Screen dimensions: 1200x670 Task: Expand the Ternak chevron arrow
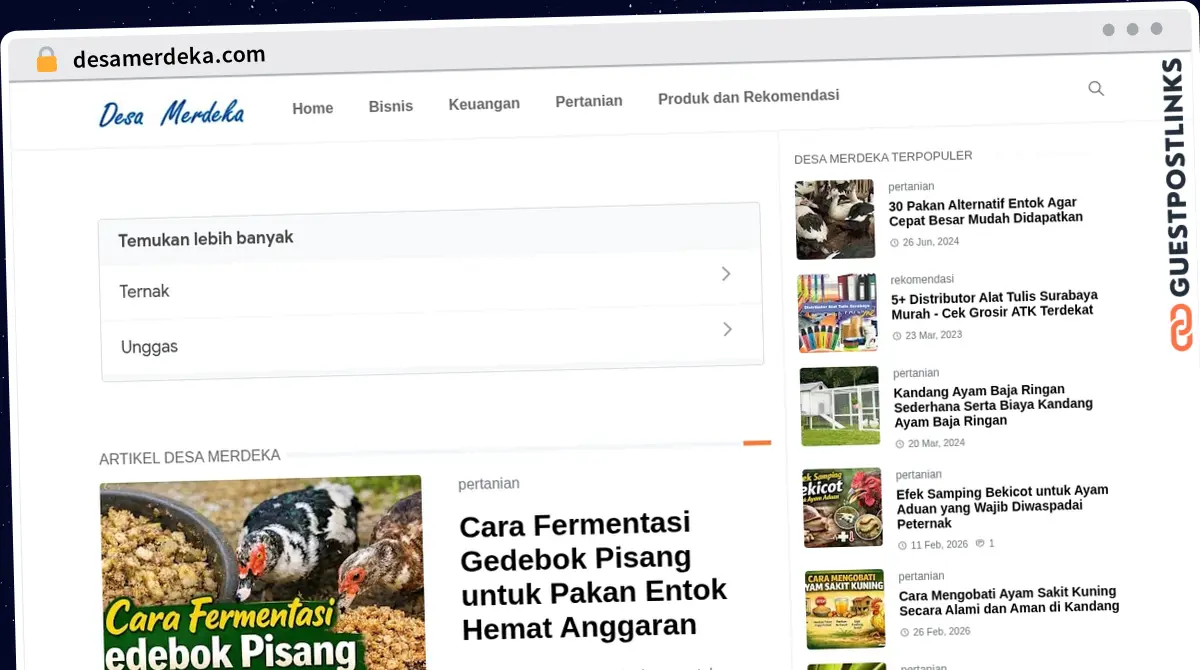coord(726,273)
